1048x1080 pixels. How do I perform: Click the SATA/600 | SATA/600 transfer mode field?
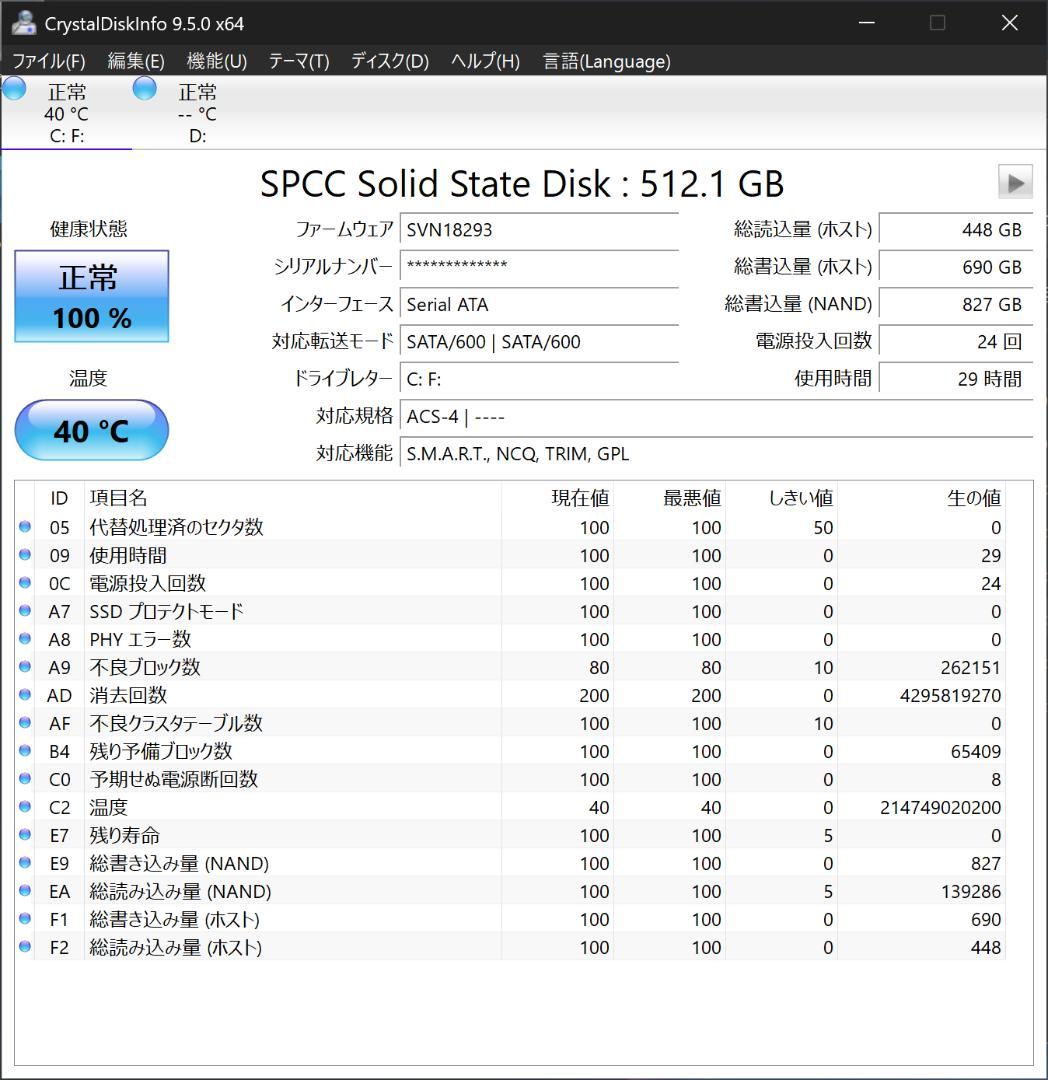click(539, 341)
